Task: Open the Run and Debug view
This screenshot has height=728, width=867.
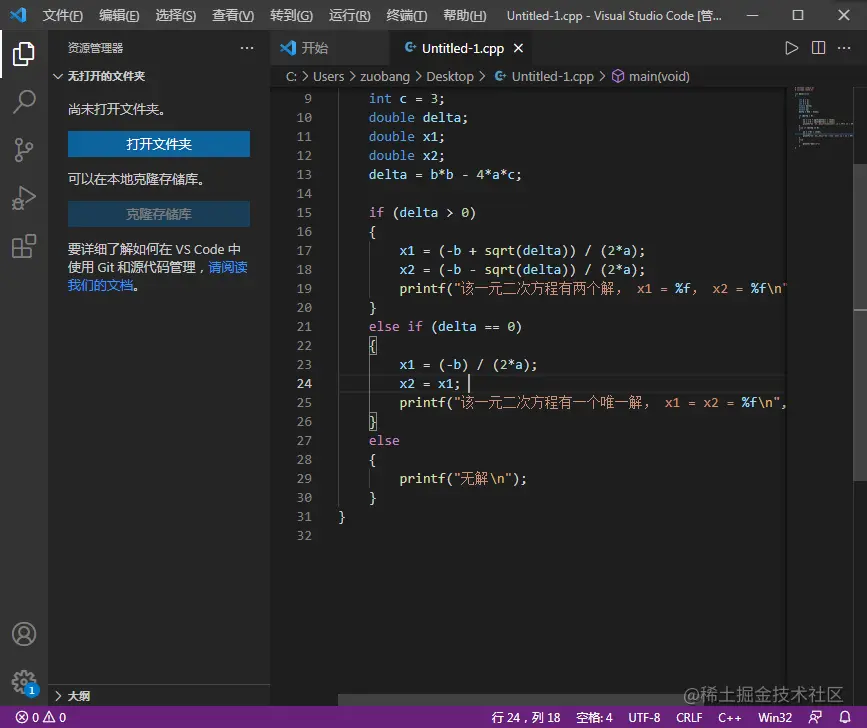Action: (24, 198)
